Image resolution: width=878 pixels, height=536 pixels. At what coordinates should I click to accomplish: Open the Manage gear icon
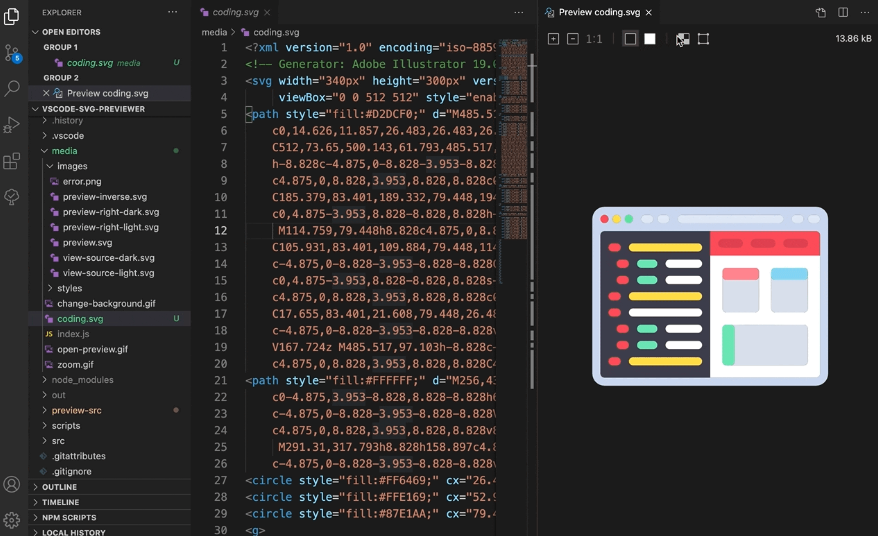click(x=12, y=520)
